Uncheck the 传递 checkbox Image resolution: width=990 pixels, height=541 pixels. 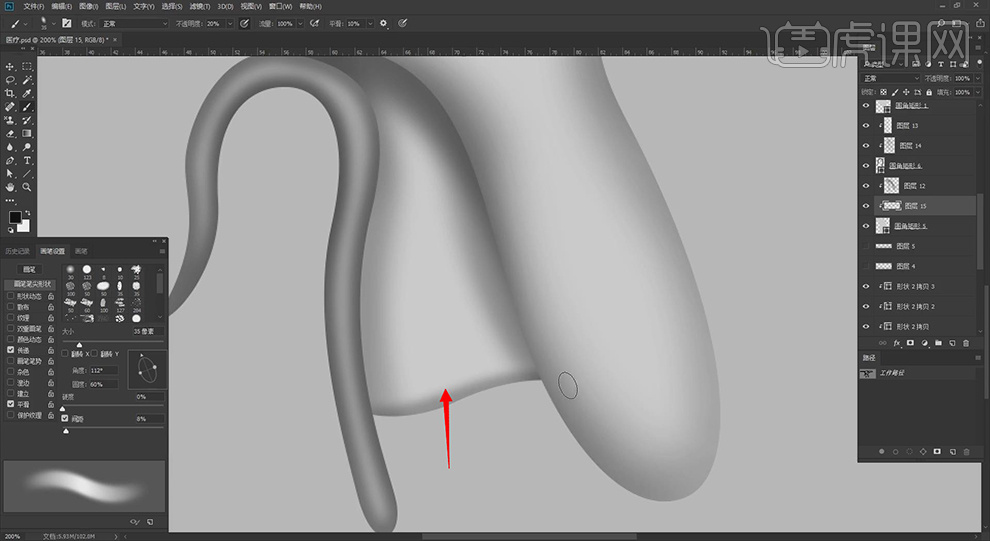tap(10, 350)
